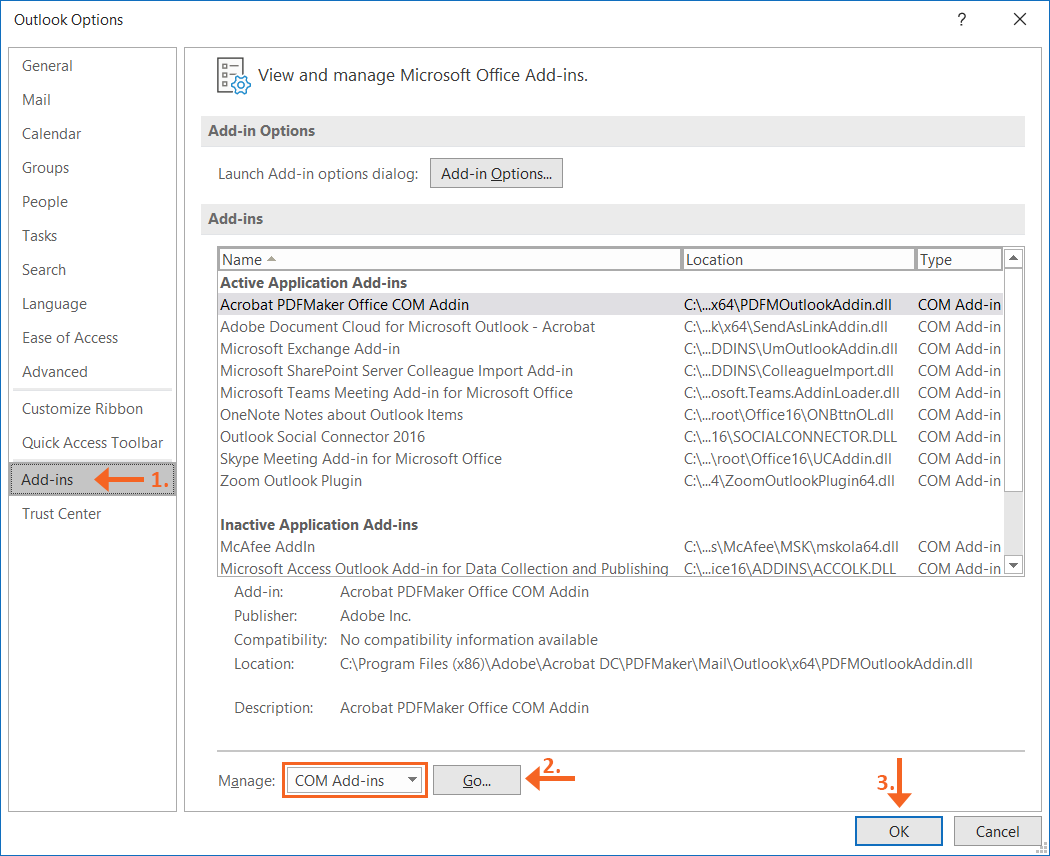Open the General options category
The height and width of the screenshot is (856, 1050).
[47, 66]
